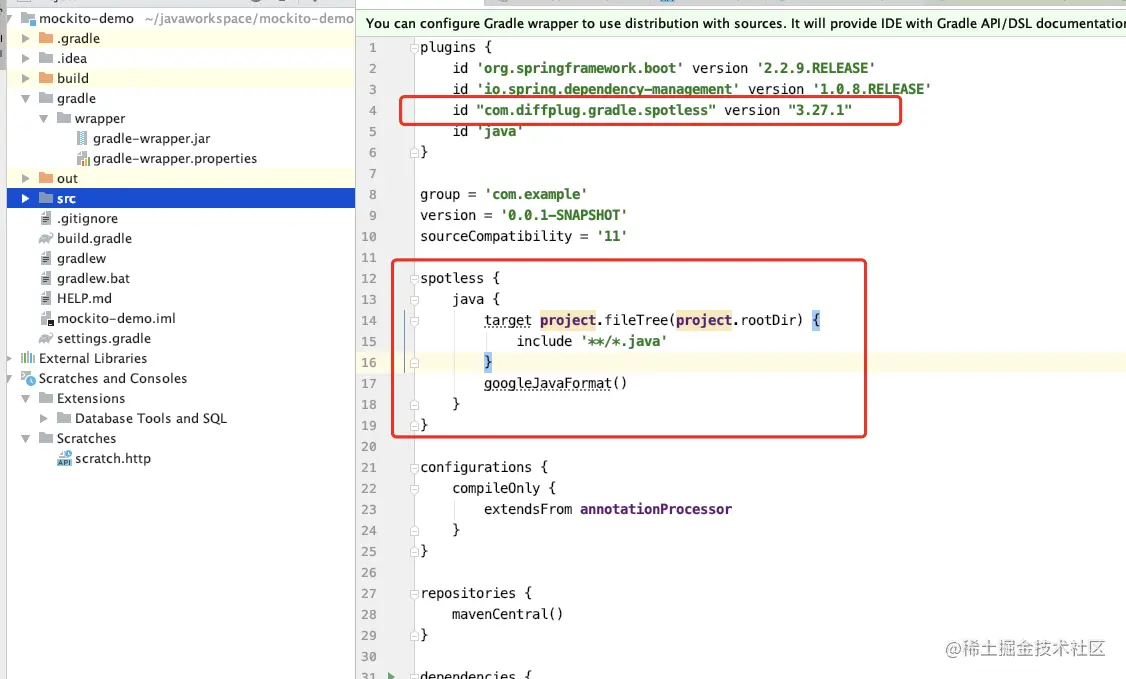Click the gradlew.bat file icon
This screenshot has width=1126, height=679.
(x=46, y=278)
